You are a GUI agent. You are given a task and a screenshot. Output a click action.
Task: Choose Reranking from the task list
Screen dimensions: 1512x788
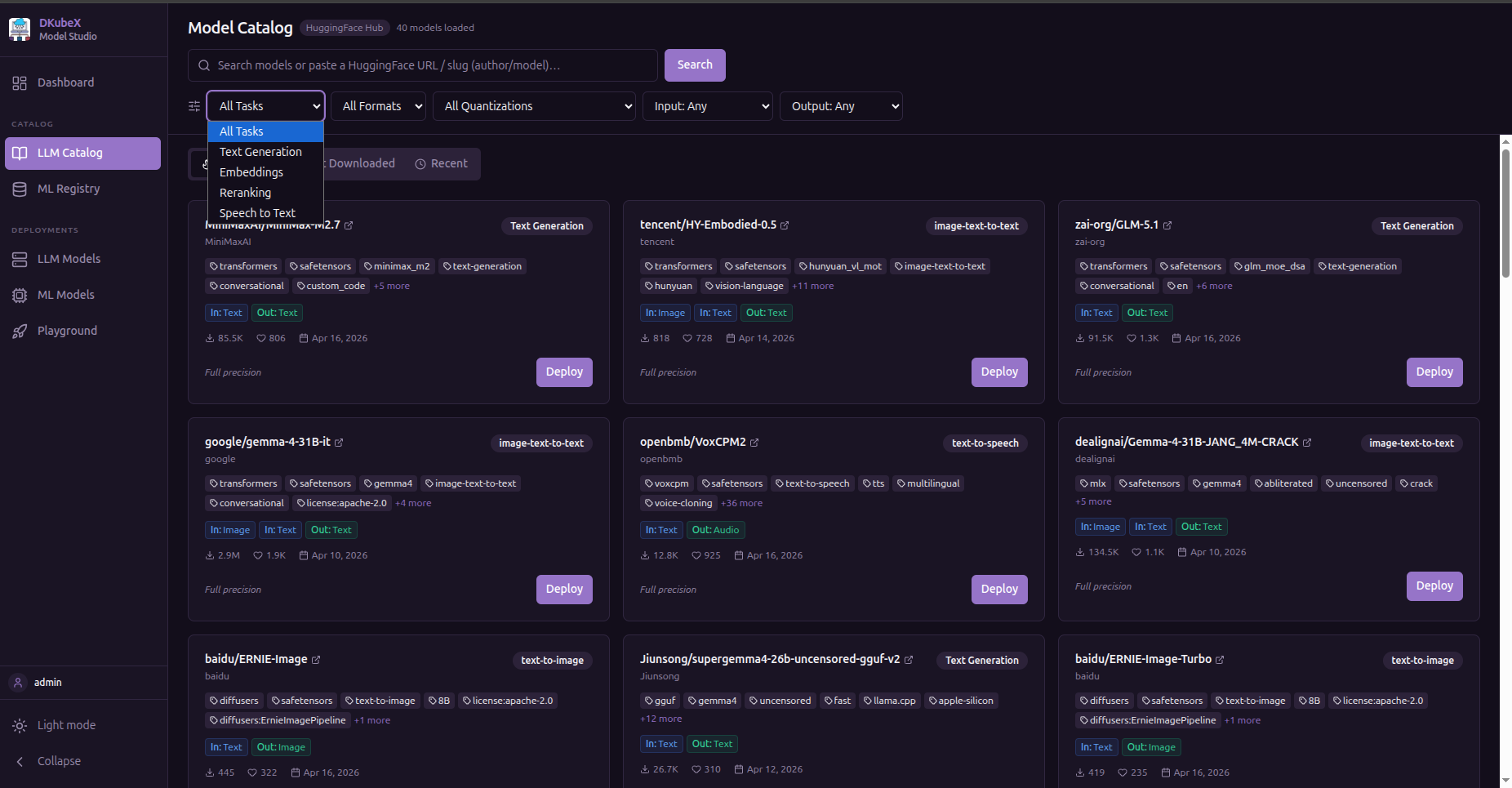point(266,193)
